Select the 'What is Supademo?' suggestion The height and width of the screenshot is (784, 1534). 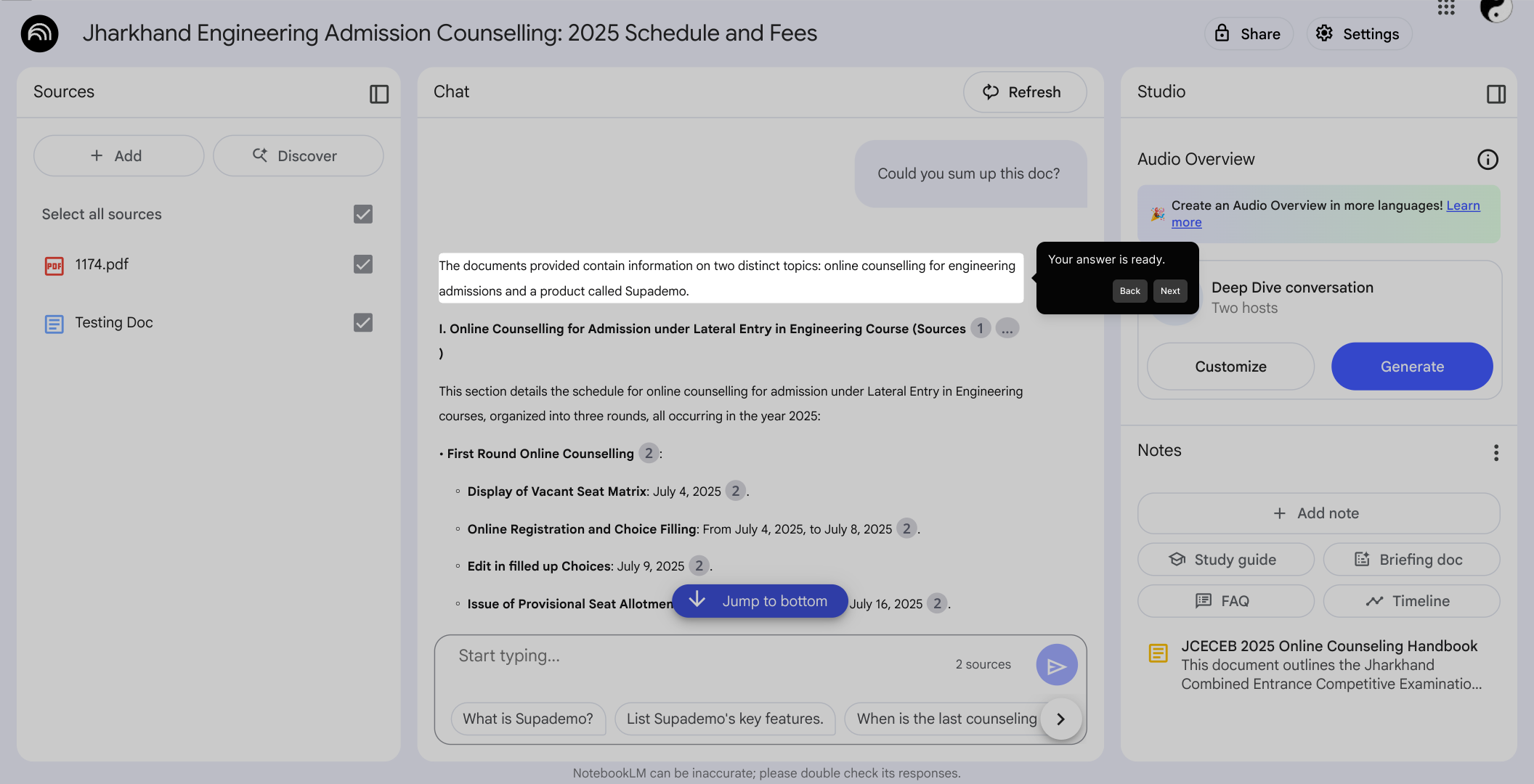pos(528,719)
